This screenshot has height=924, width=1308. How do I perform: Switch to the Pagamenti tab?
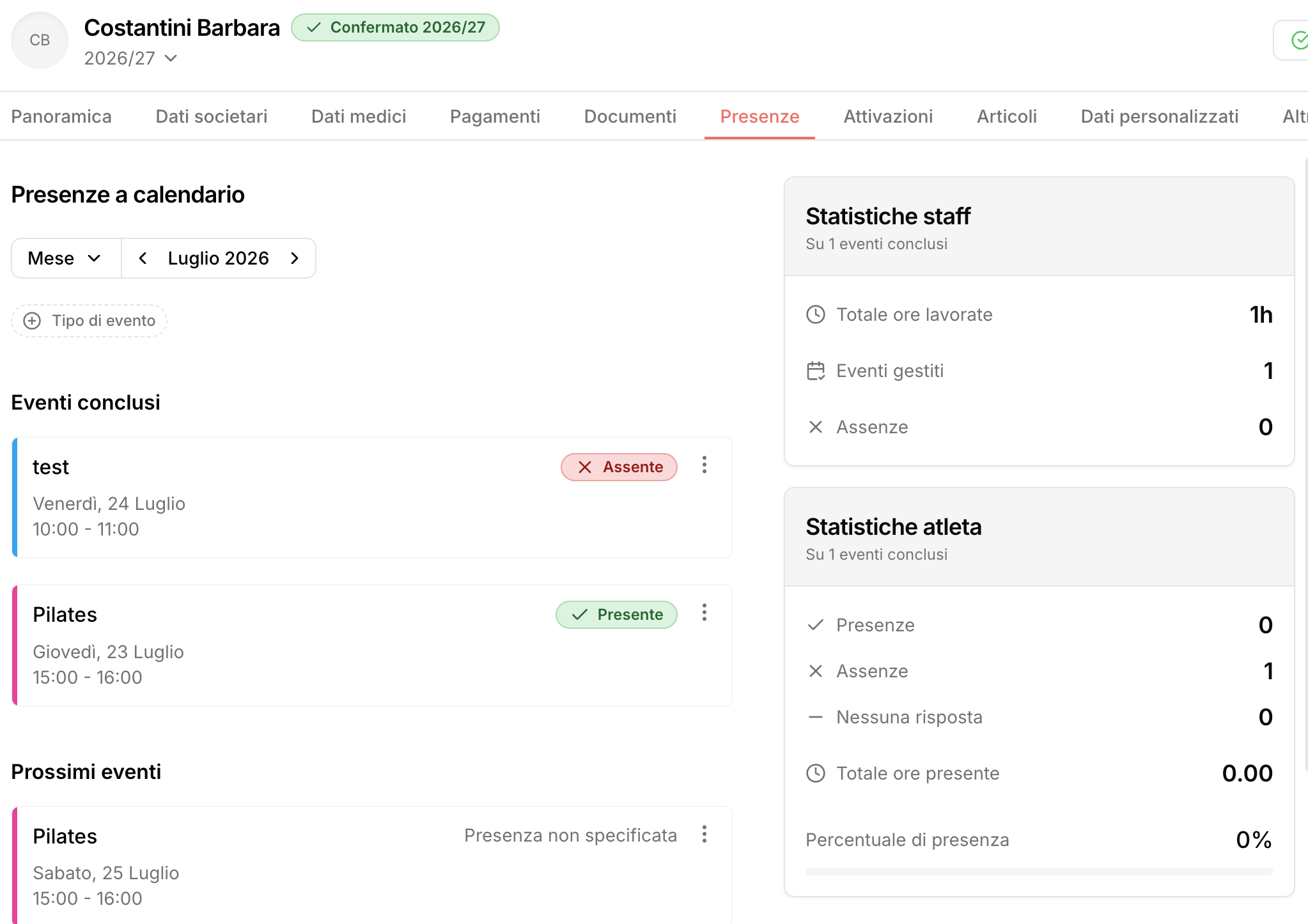point(495,116)
